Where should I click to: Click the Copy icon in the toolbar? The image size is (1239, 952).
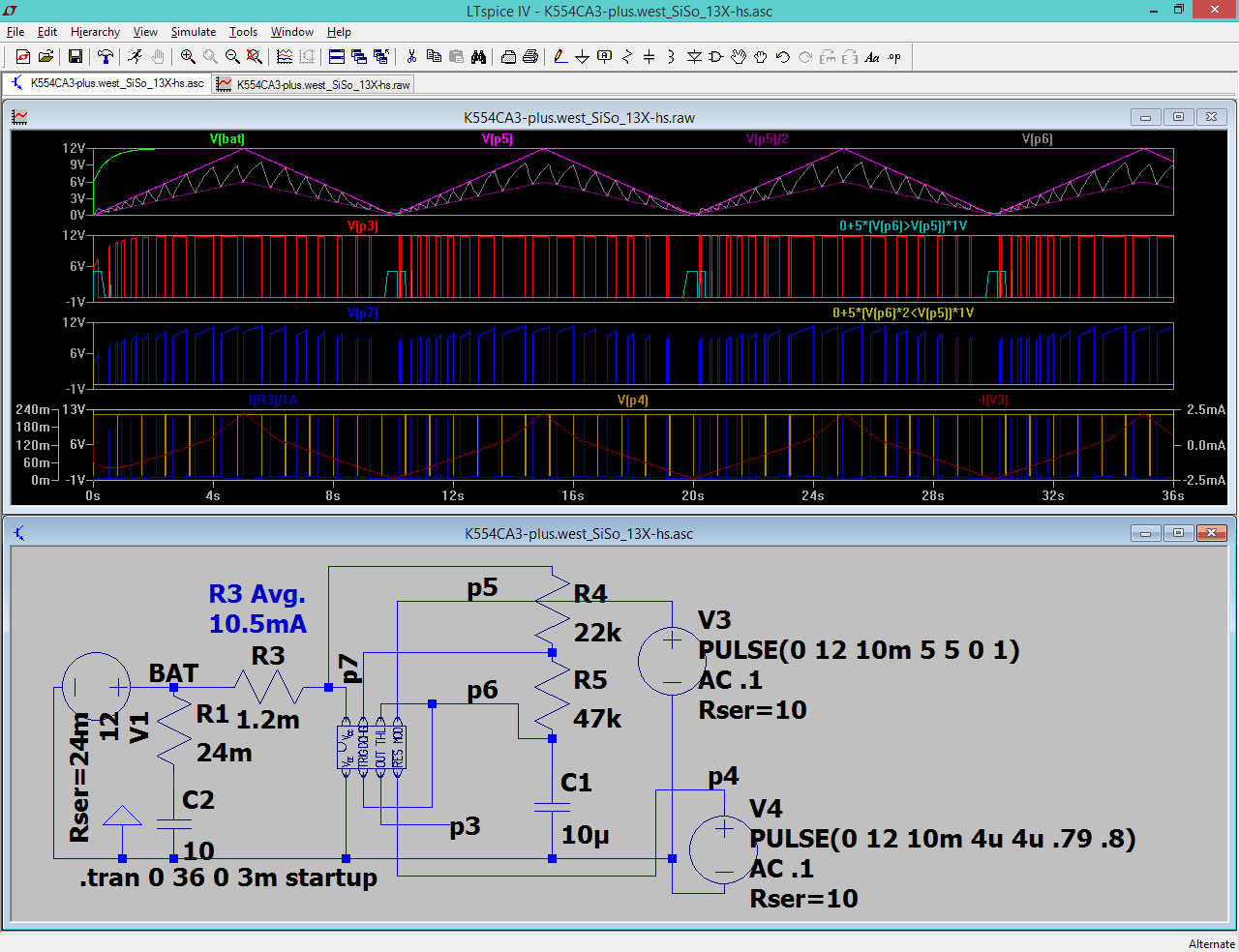click(434, 57)
